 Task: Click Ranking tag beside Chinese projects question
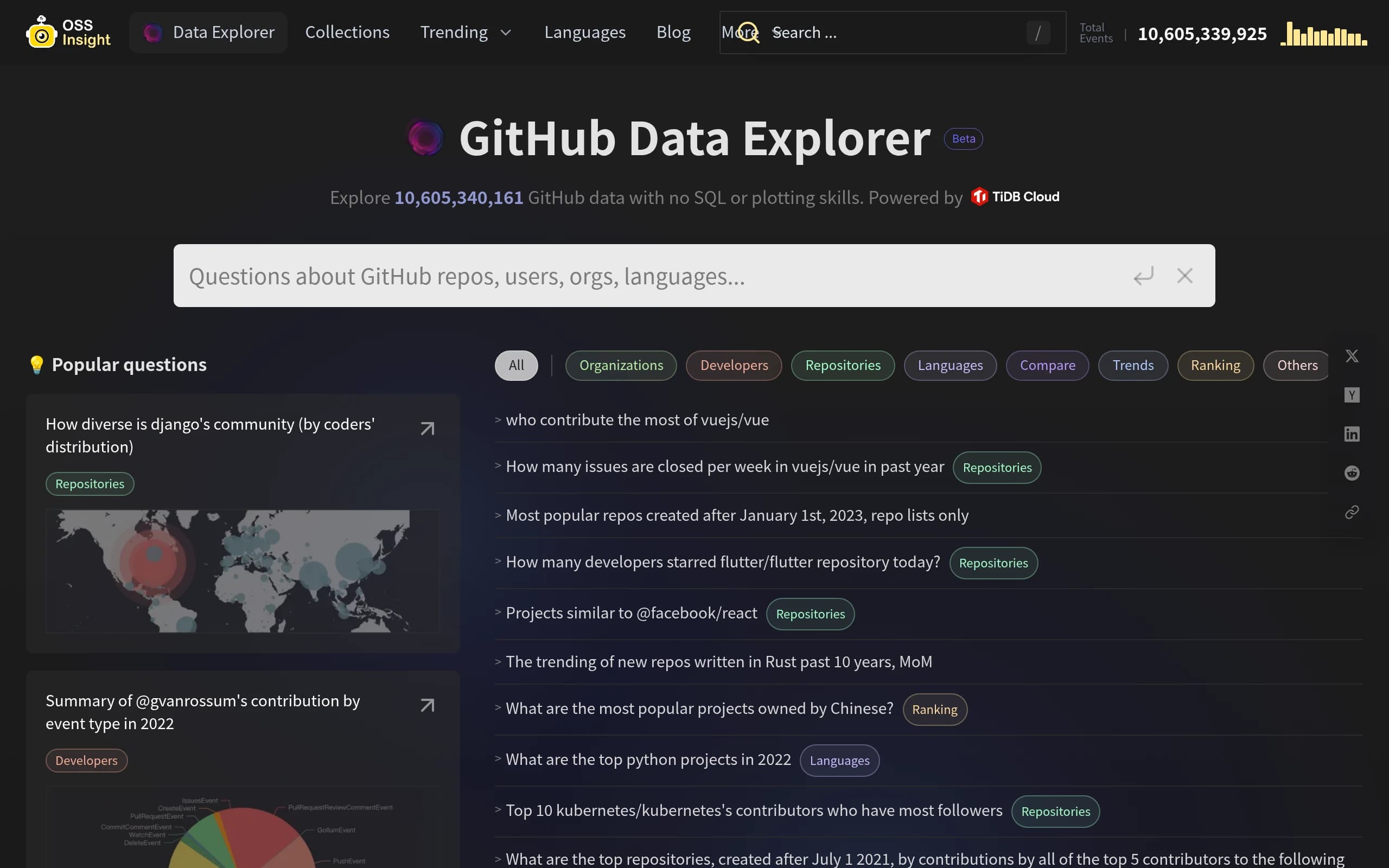[934, 710]
